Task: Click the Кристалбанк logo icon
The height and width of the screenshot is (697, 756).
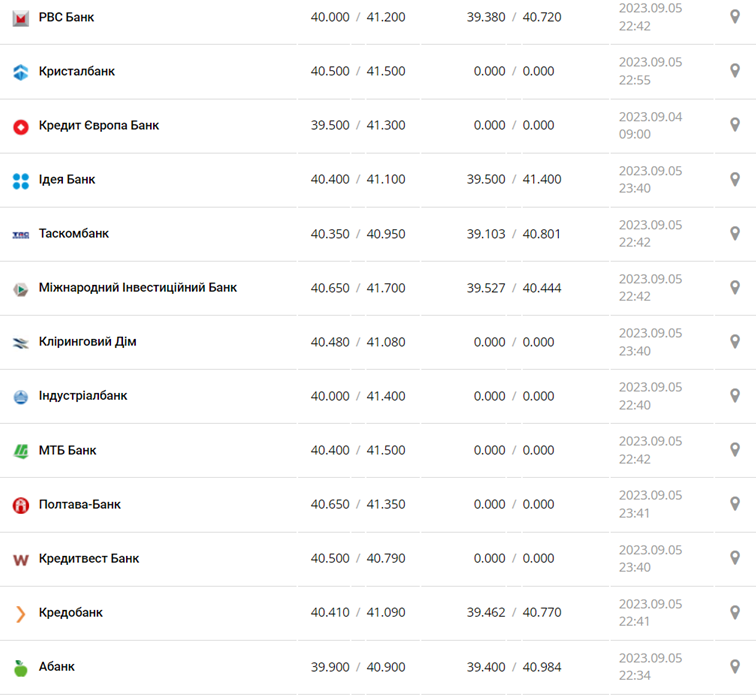Action: (20, 72)
